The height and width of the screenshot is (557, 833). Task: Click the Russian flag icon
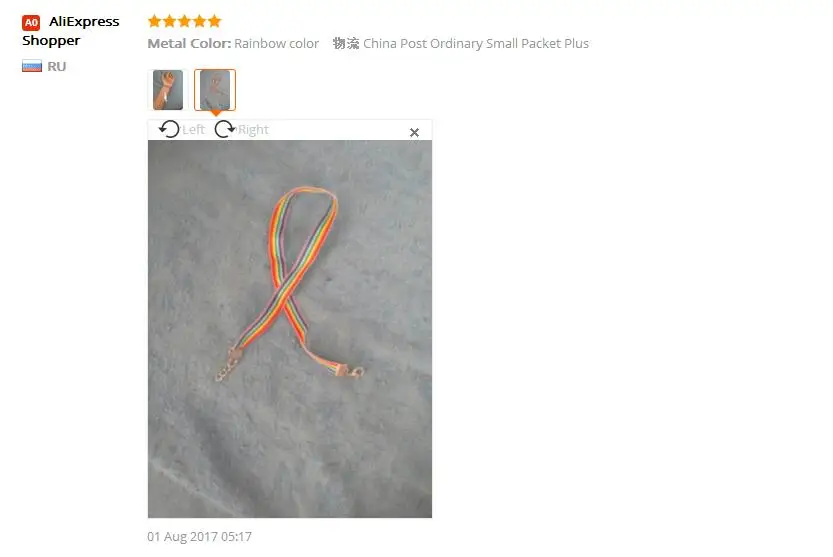(32, 66)
